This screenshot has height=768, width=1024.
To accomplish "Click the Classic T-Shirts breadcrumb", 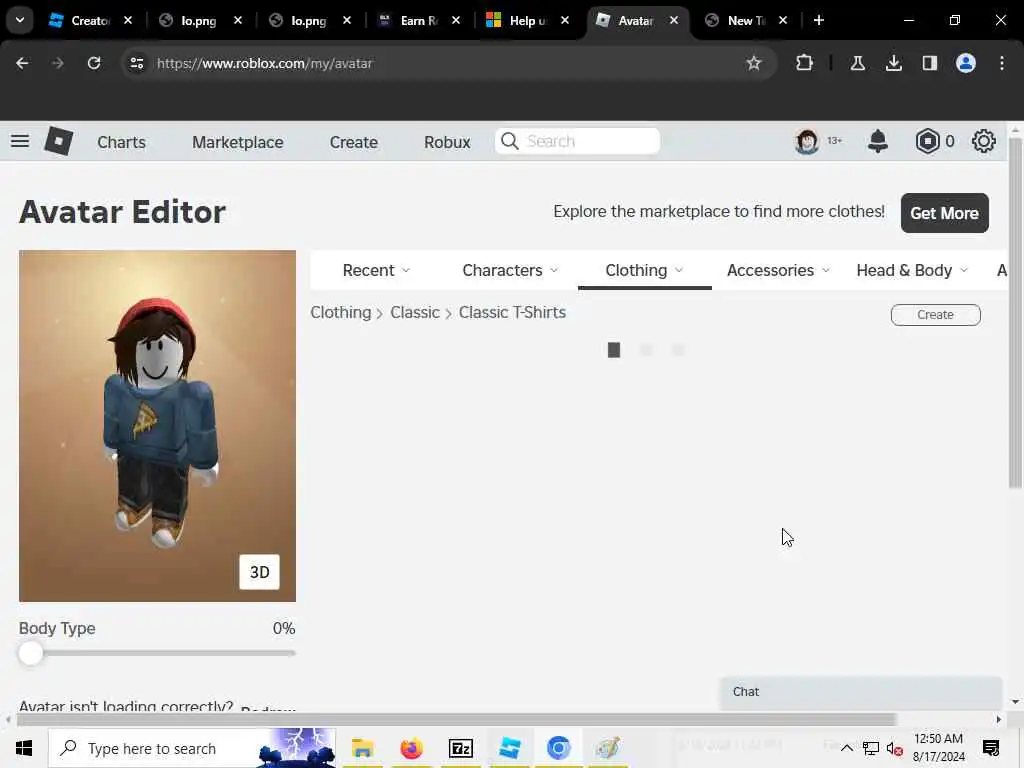I will tap(512, 312).
